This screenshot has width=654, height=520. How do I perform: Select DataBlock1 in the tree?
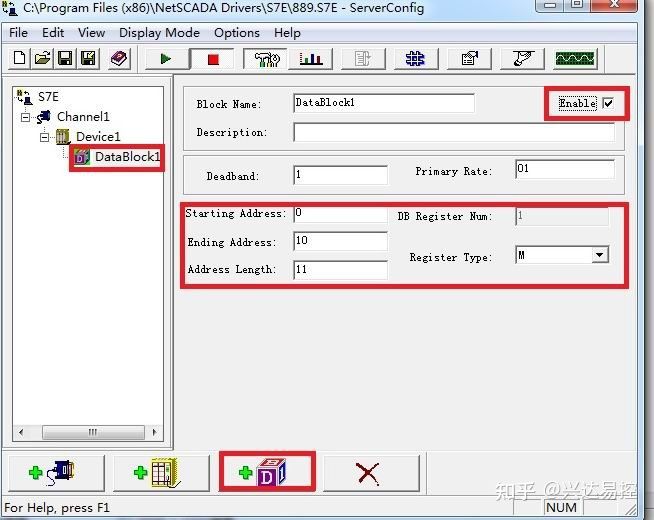(x=127, y=157)
